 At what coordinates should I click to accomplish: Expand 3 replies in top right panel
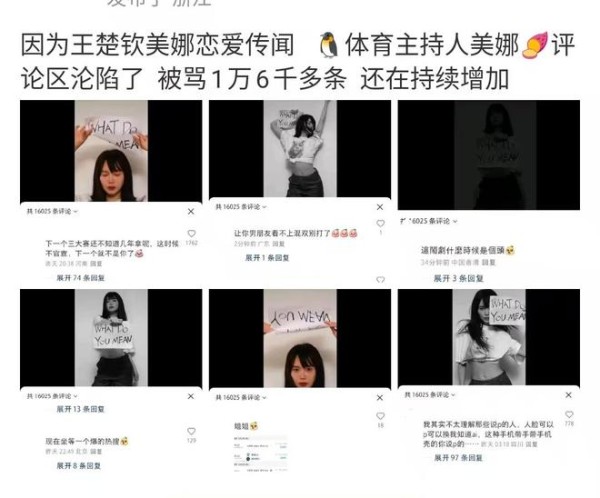(x=458, y=278)
